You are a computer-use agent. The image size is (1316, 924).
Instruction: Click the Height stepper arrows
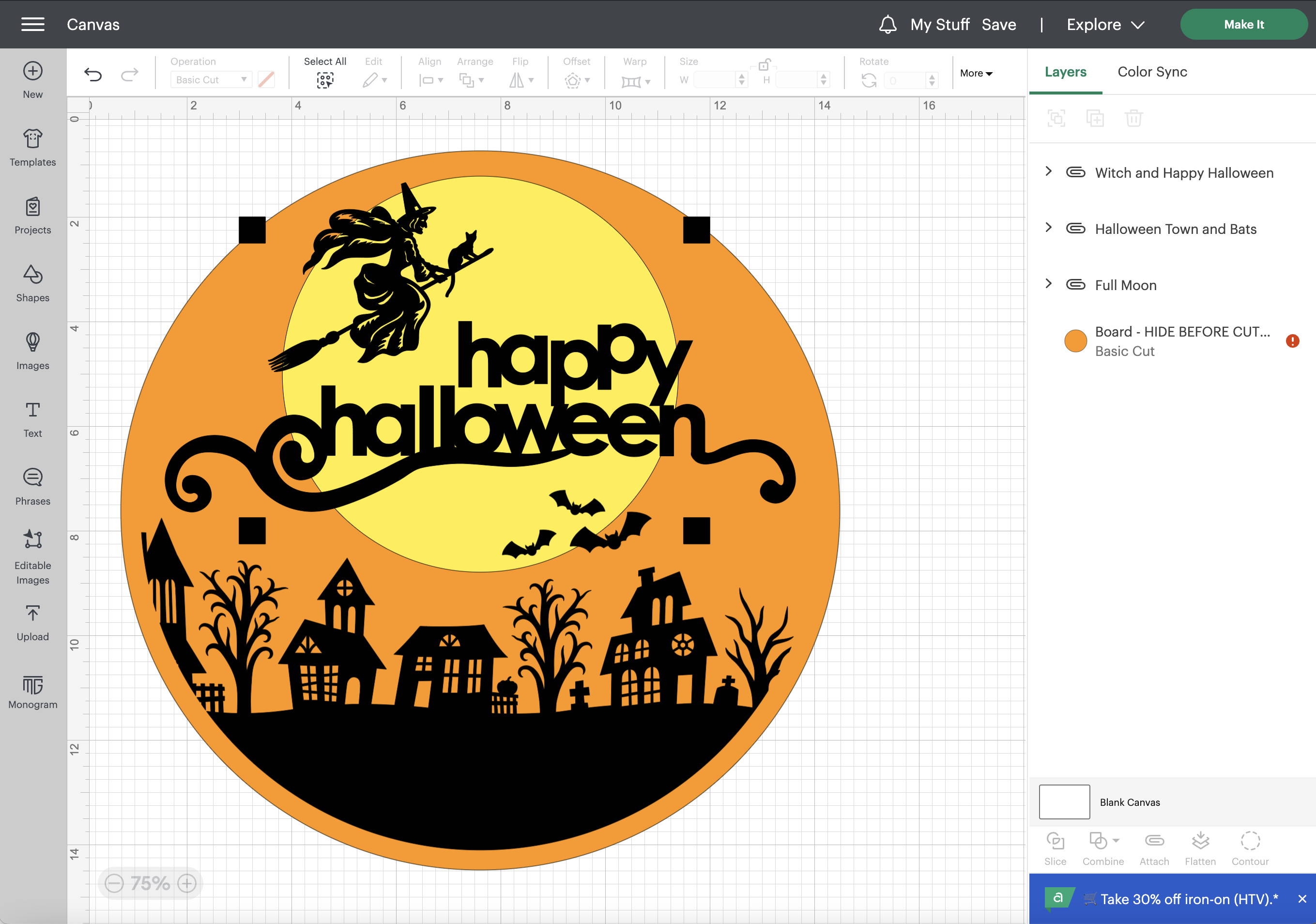tap(824, 80)
